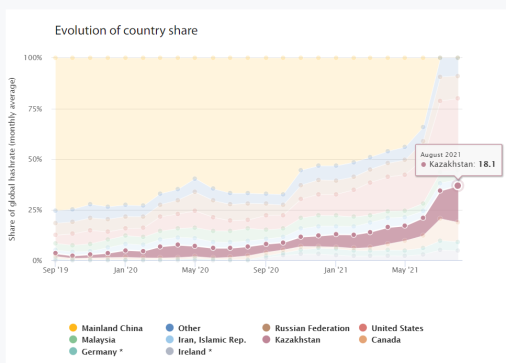This screenshot has width=506, height=363.
Task: Toggle United States series in legend
Action: pyautogui.click(x=391, y=328)
